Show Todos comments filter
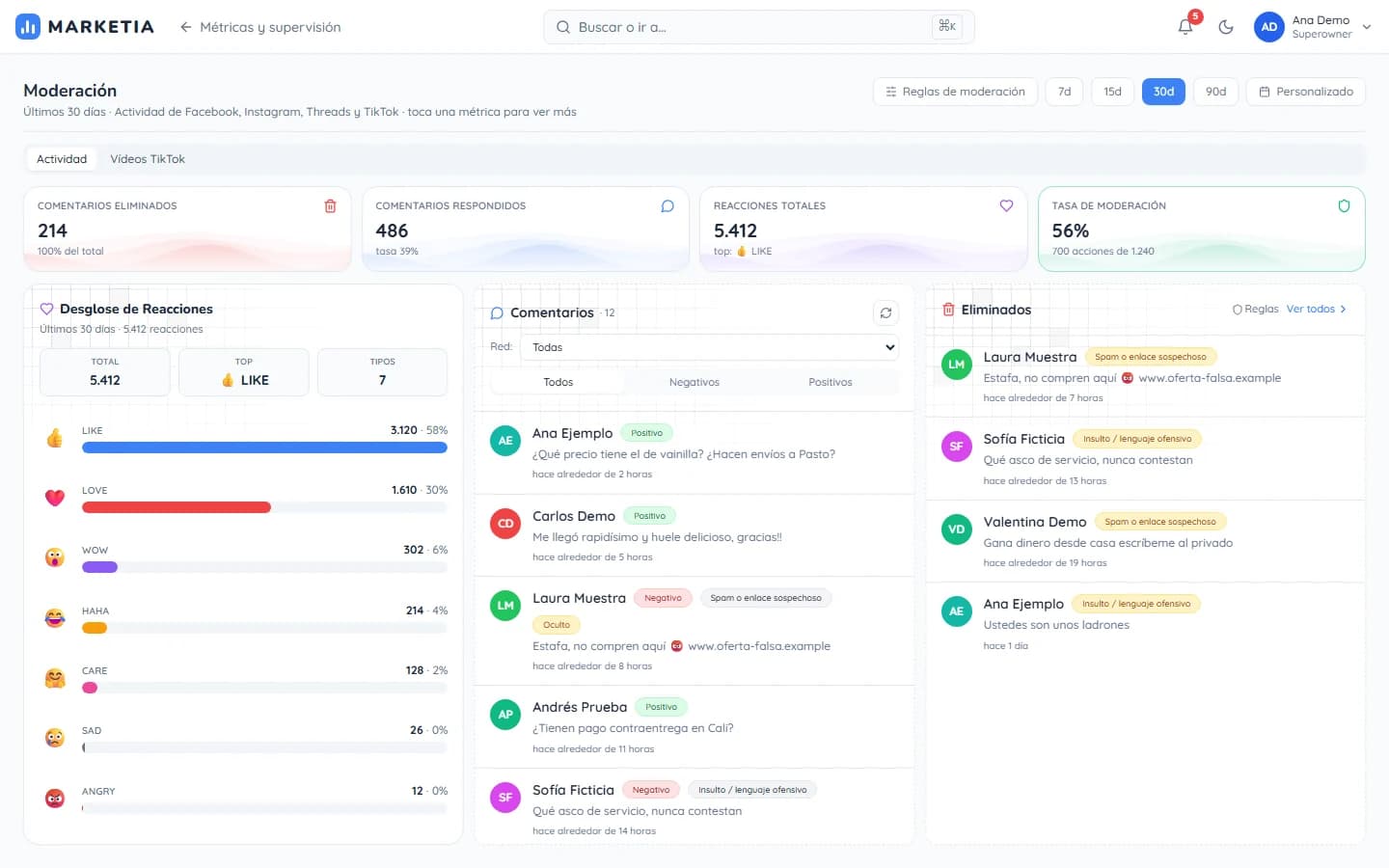The width and height of the screenshot is (1389, 868). (558, 382)
